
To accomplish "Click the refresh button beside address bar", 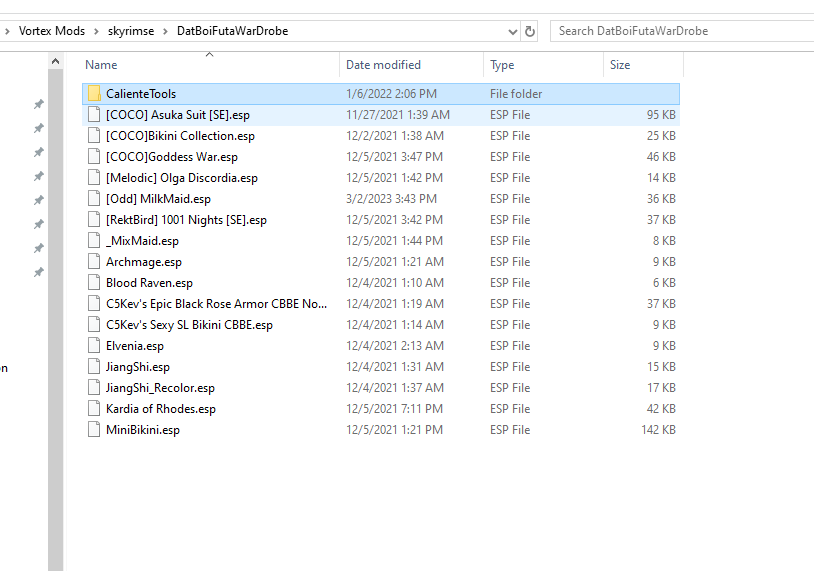I will [x=530, y=31].
